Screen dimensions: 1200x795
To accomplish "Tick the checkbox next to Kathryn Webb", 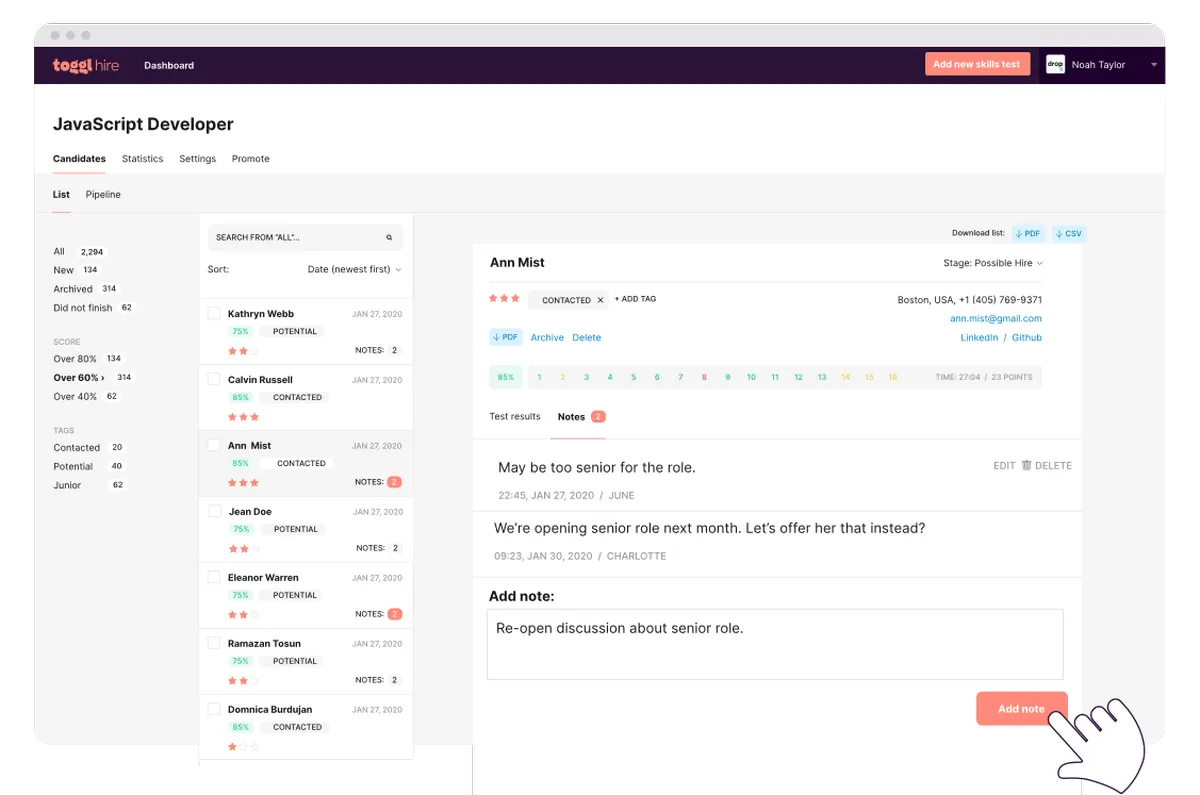I will pos(214,313).
